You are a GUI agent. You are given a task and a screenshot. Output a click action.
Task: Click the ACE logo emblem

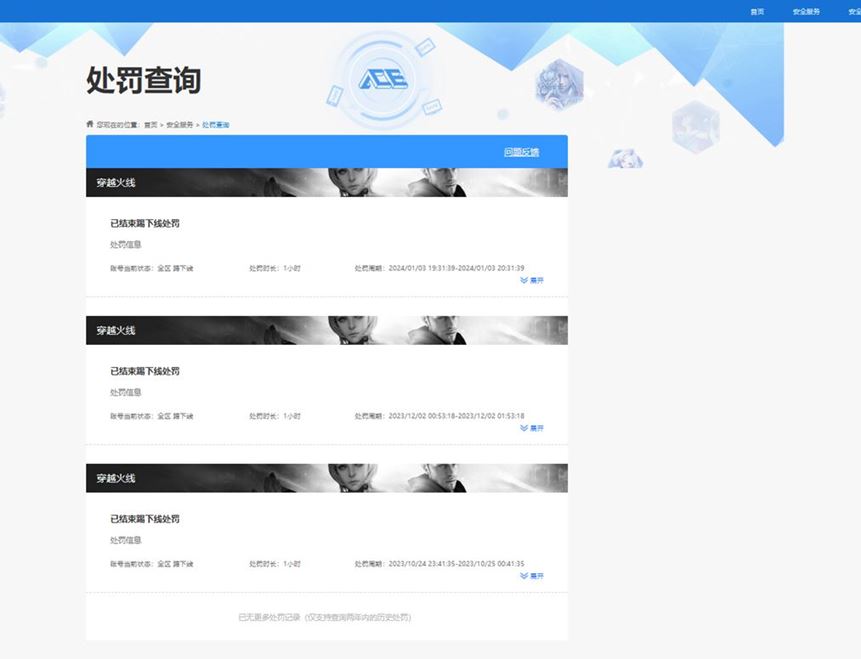383,79
